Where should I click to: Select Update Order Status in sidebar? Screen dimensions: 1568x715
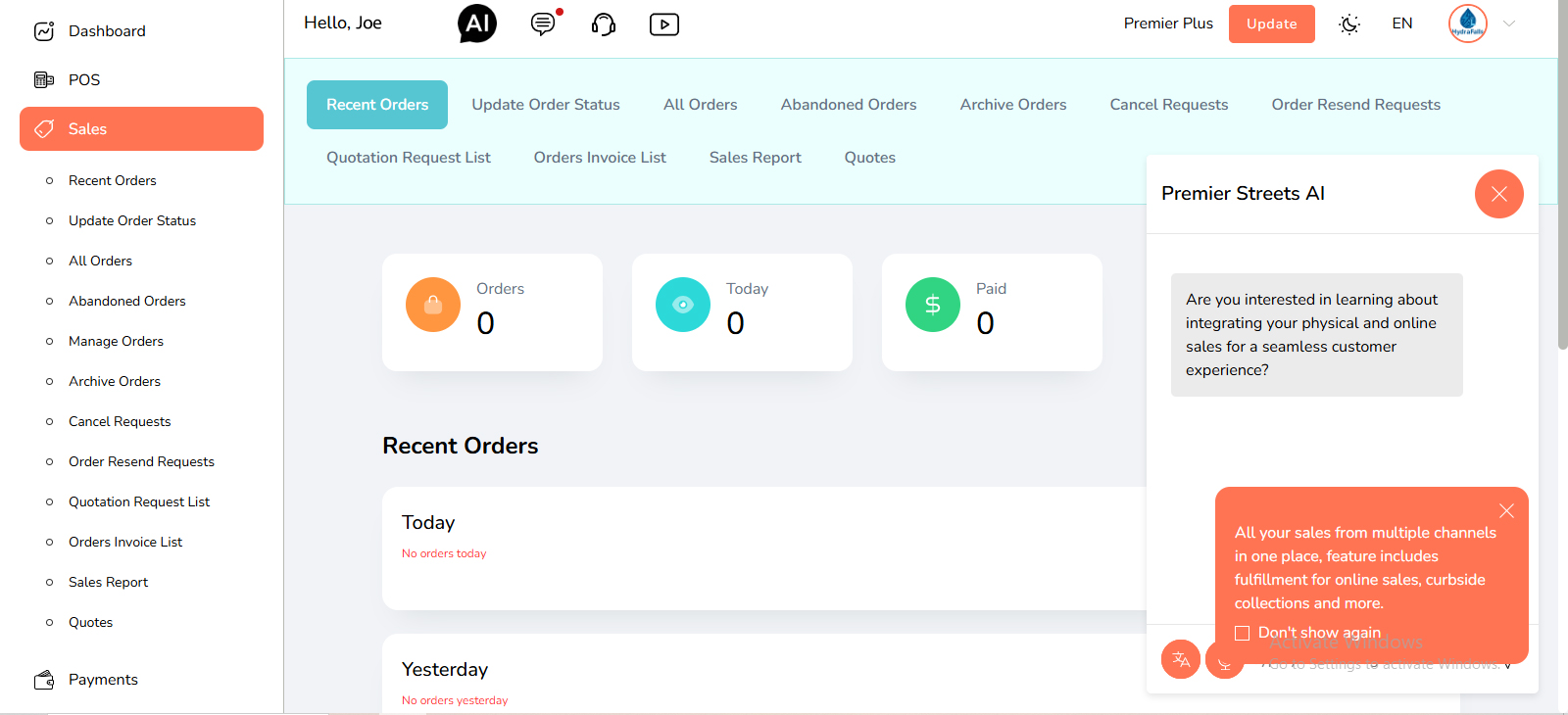[x=132, y=221]
